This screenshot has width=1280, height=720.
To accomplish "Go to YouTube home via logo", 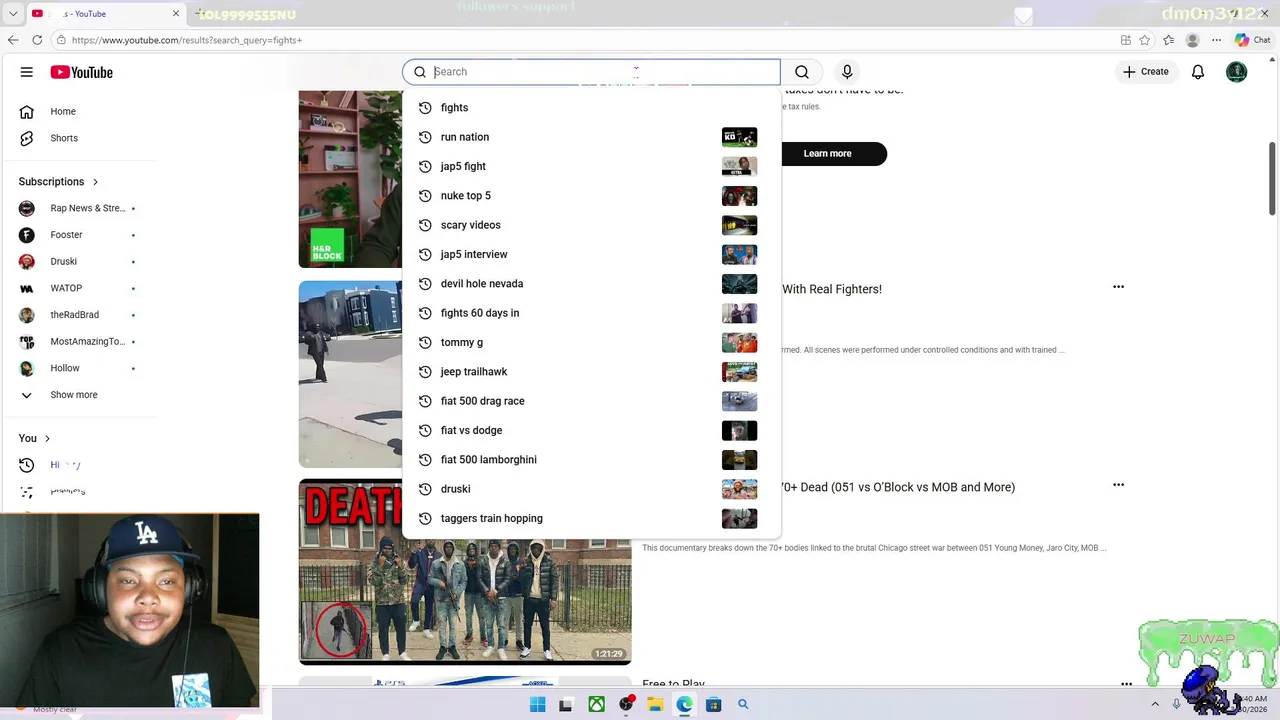I will (82, 72).
